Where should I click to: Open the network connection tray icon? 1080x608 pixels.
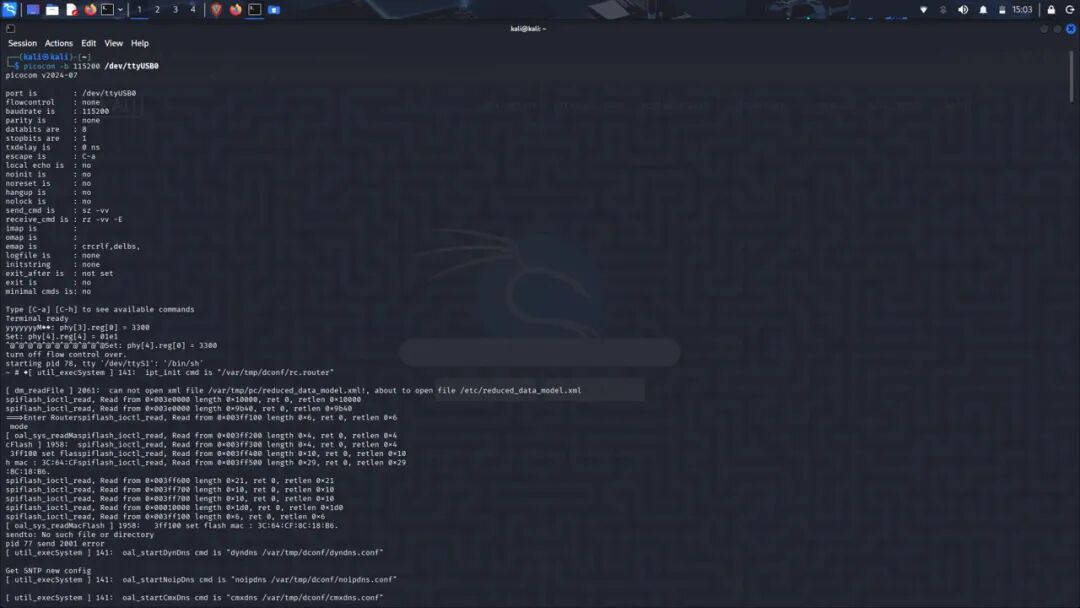click(924, 10)
